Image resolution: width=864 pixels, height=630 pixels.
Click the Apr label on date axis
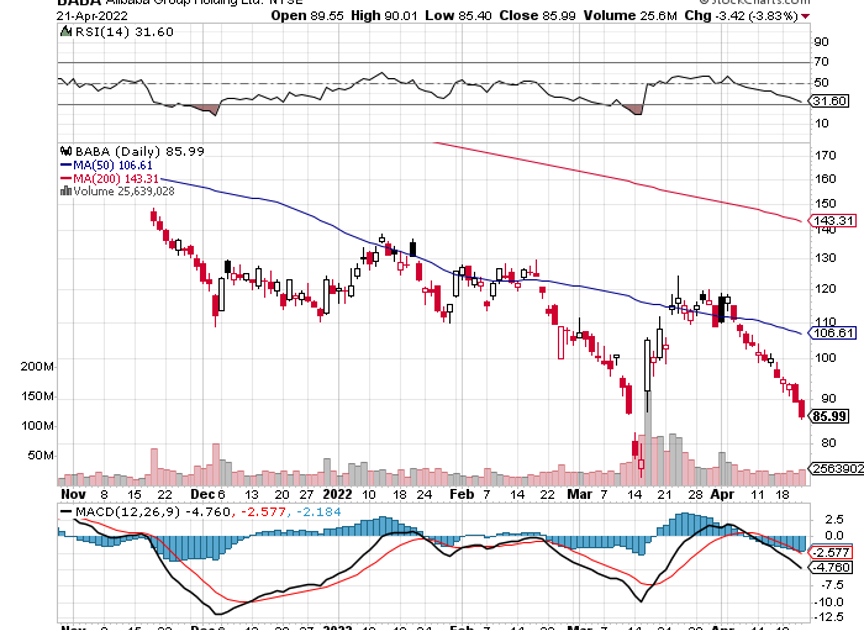[722, 494]
